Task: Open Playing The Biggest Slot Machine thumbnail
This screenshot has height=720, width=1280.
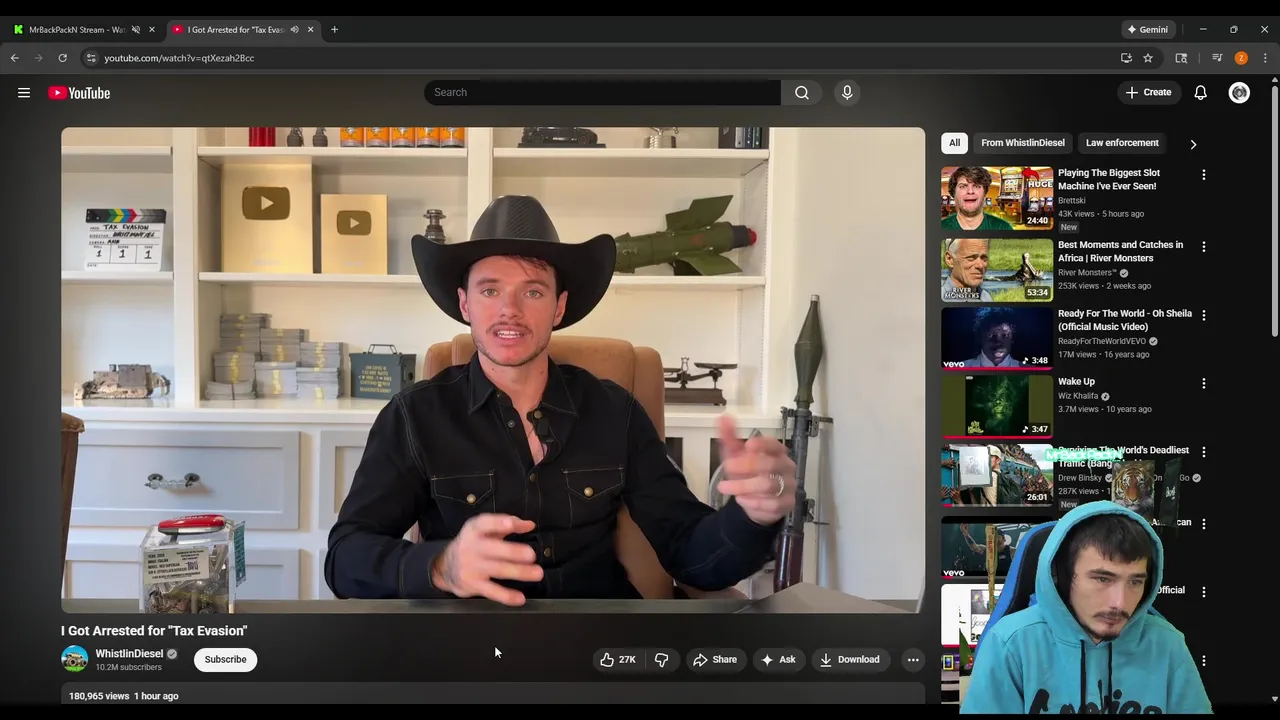Action: (x=997, y=198)
